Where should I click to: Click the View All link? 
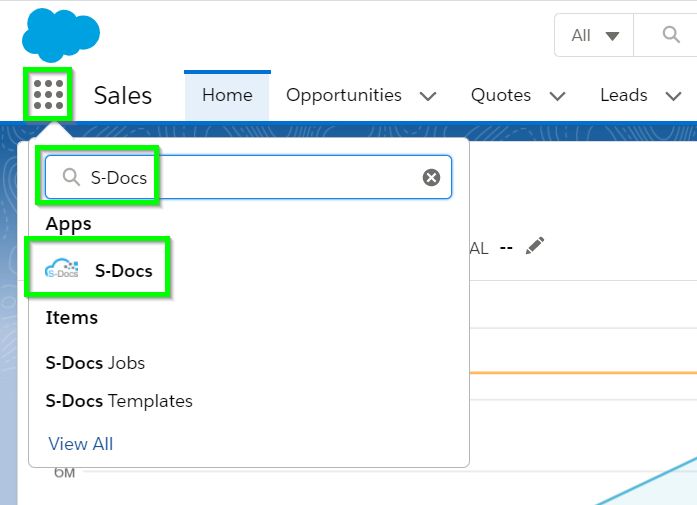pyautogui.click(x=81, y=443)
